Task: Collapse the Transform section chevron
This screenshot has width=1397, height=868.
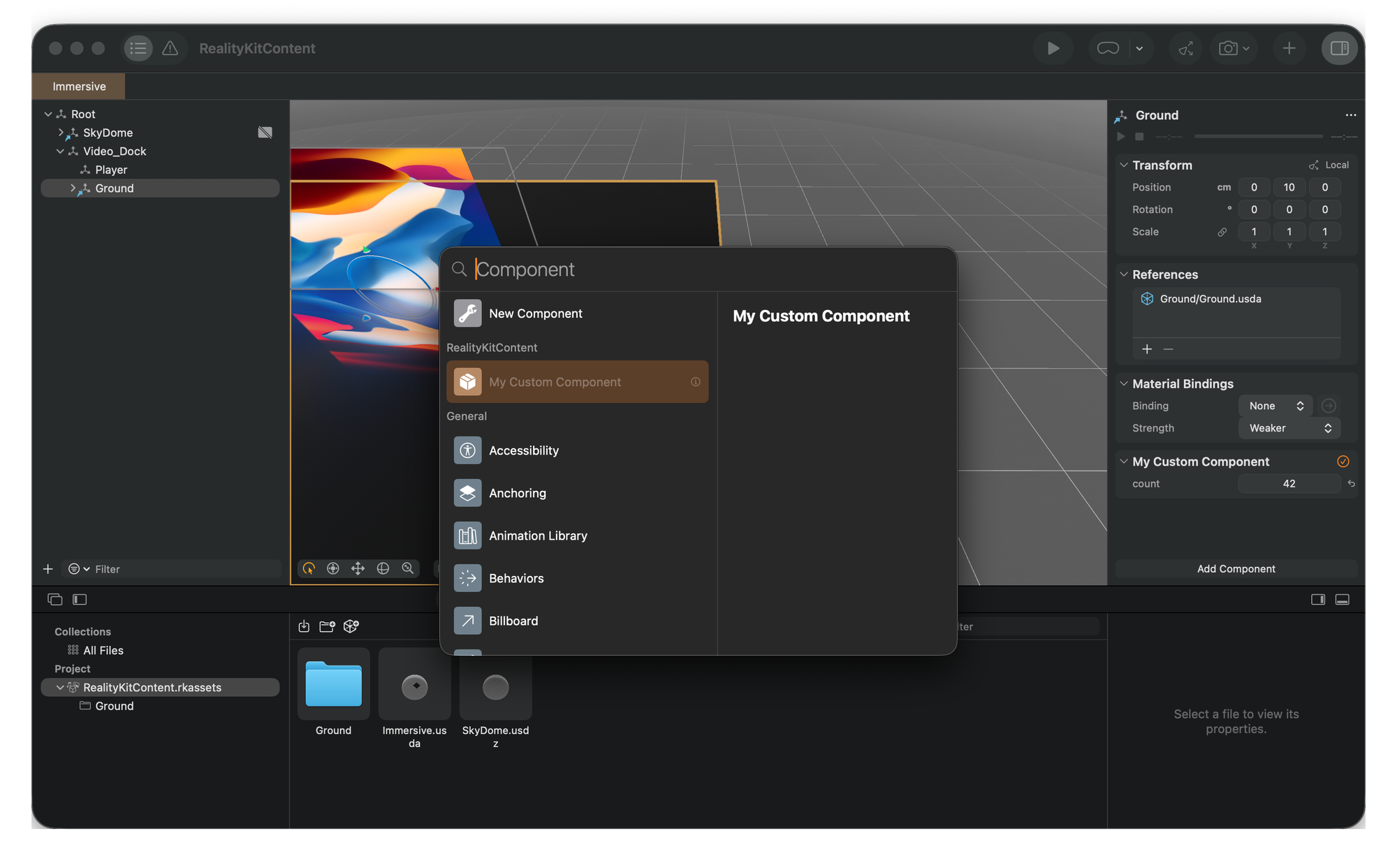Action: click(1124, 165)
